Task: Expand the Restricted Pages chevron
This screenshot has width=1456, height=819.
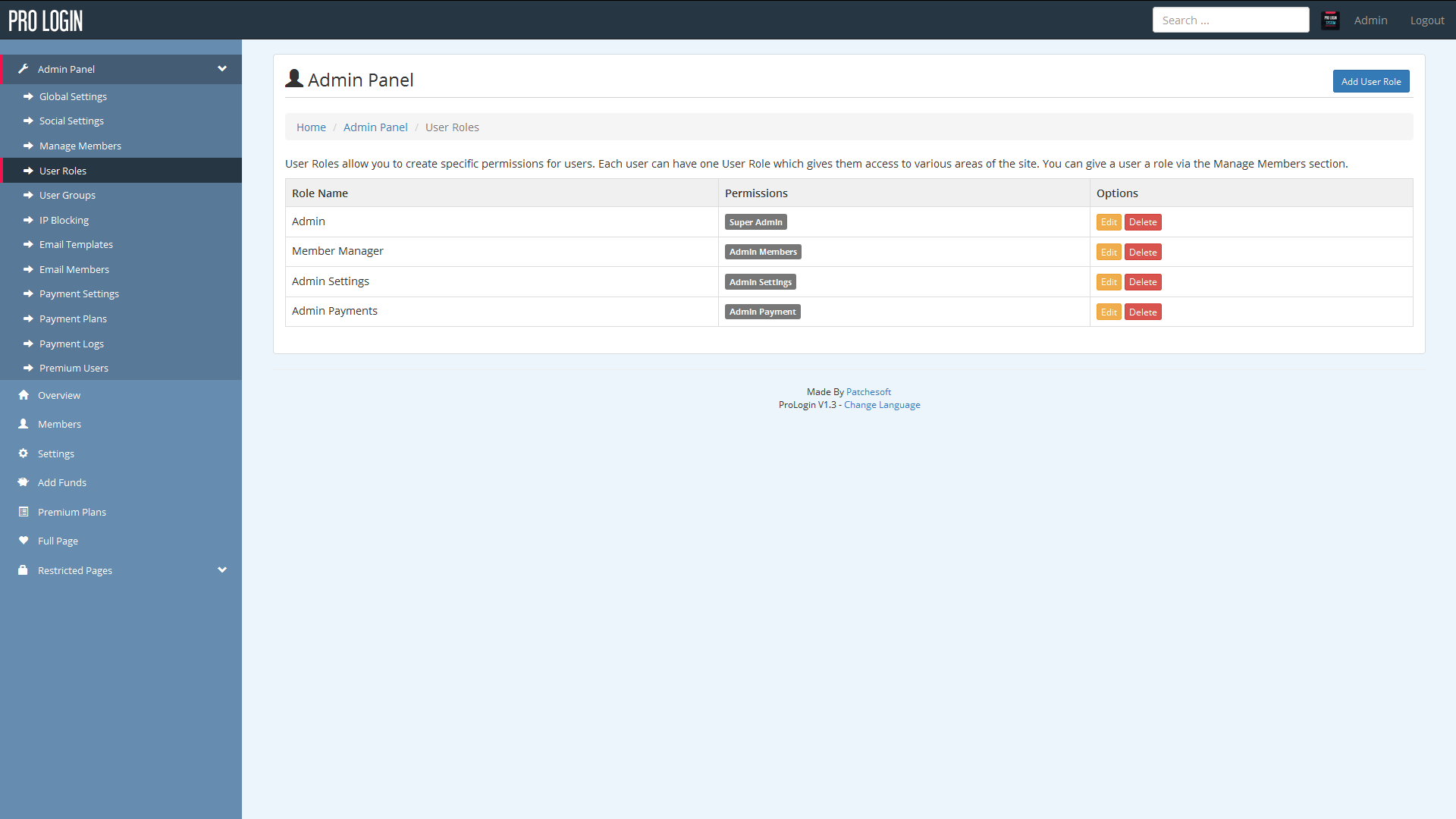Action: point(222,570)
